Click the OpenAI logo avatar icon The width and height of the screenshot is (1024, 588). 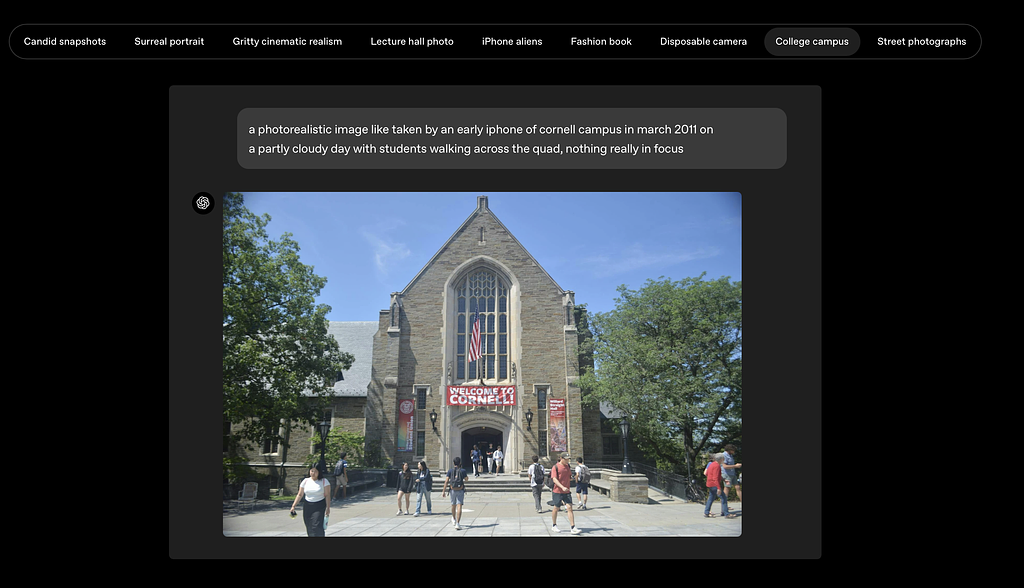pyautogui.click(x=203, y=203)
